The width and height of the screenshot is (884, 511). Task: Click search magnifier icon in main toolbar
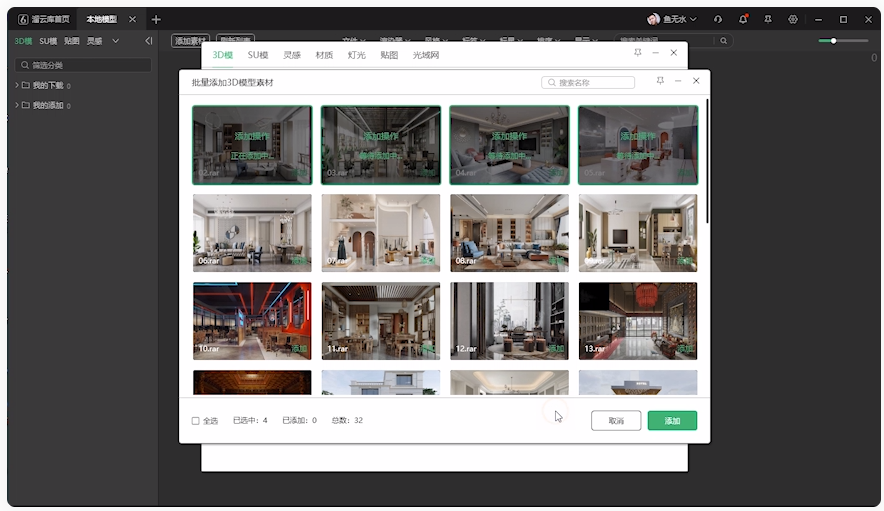click(723, 41)
